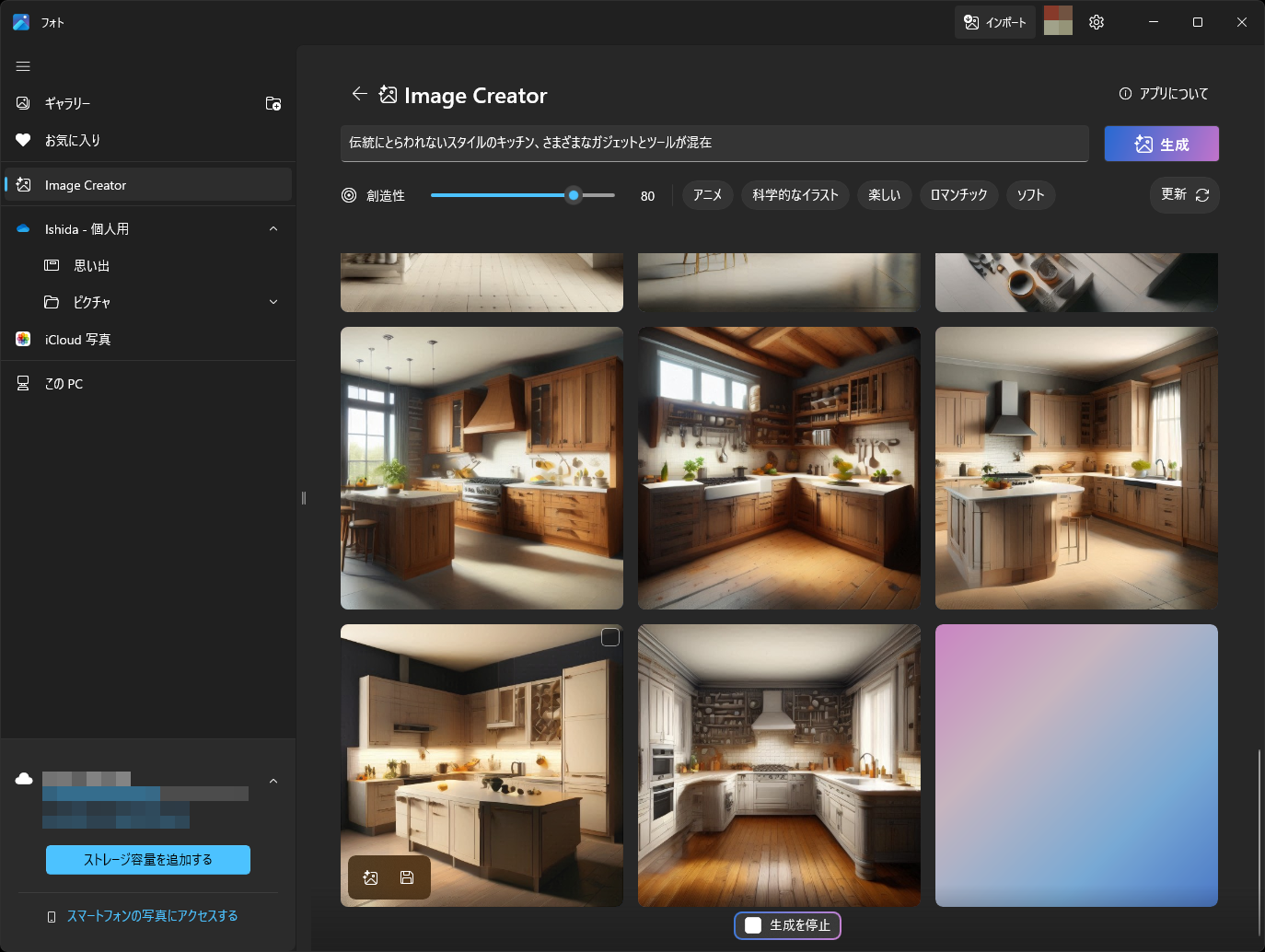Stop generation with 生成を停止
Viewport: 1265px width, 952px height.
click(787, 925)
